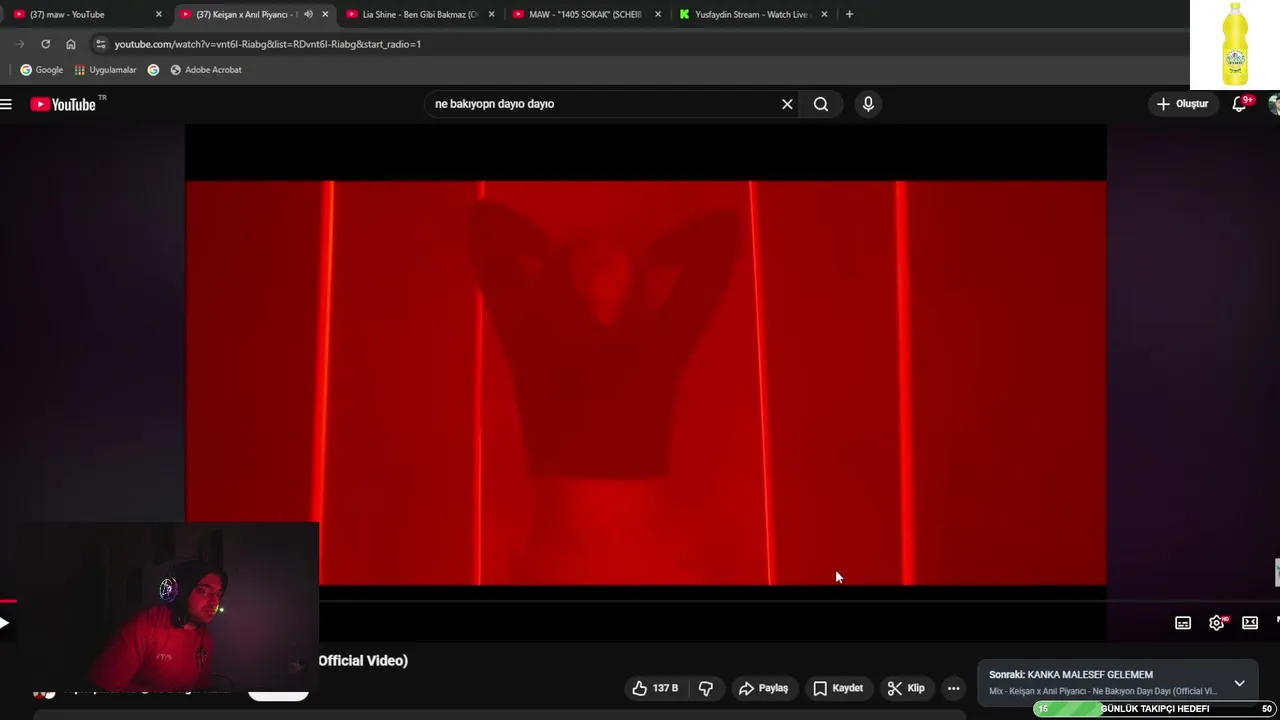Dislike the video with thumbs down

pos(706,688)
